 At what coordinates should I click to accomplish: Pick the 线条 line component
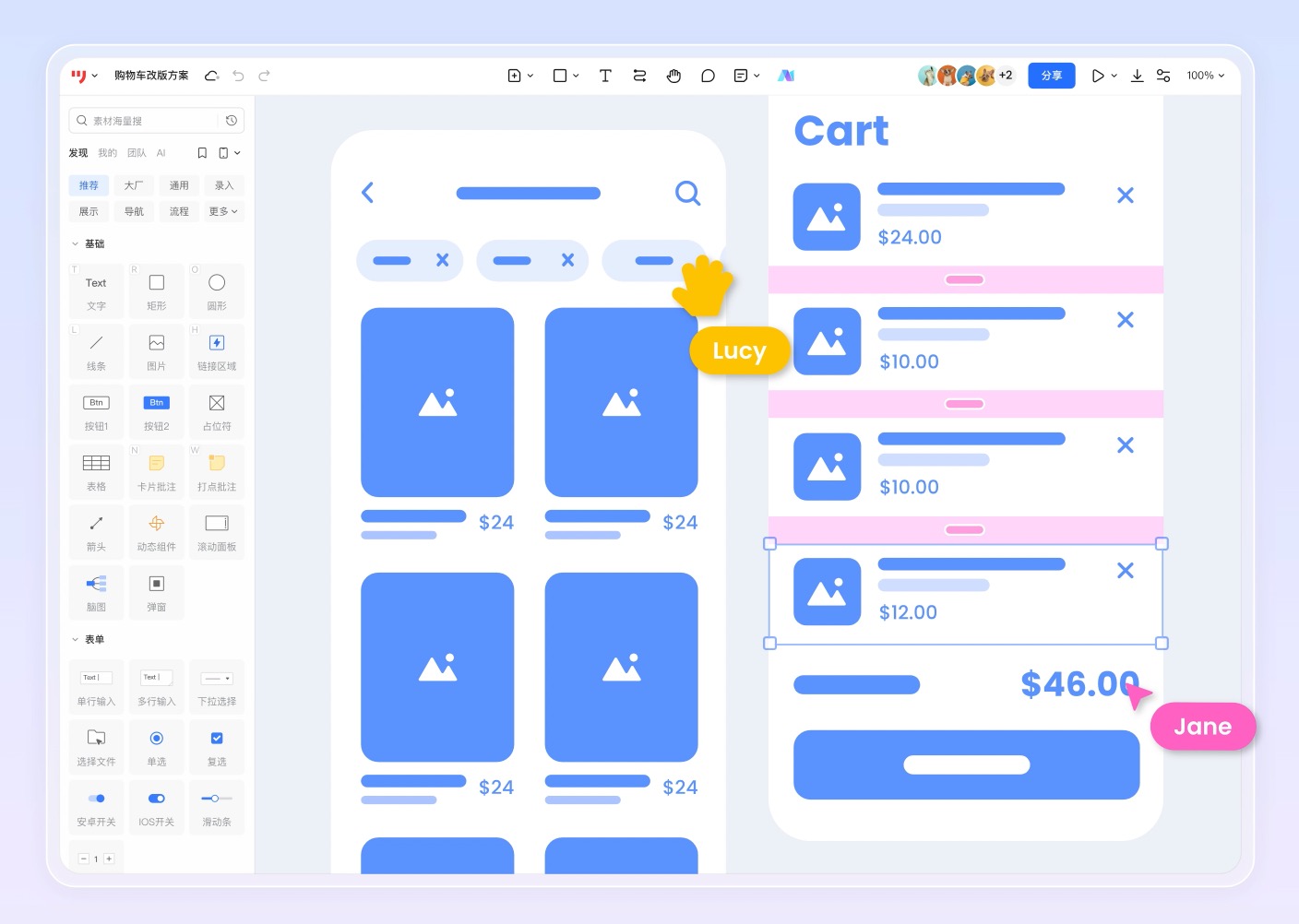(96, 352)
